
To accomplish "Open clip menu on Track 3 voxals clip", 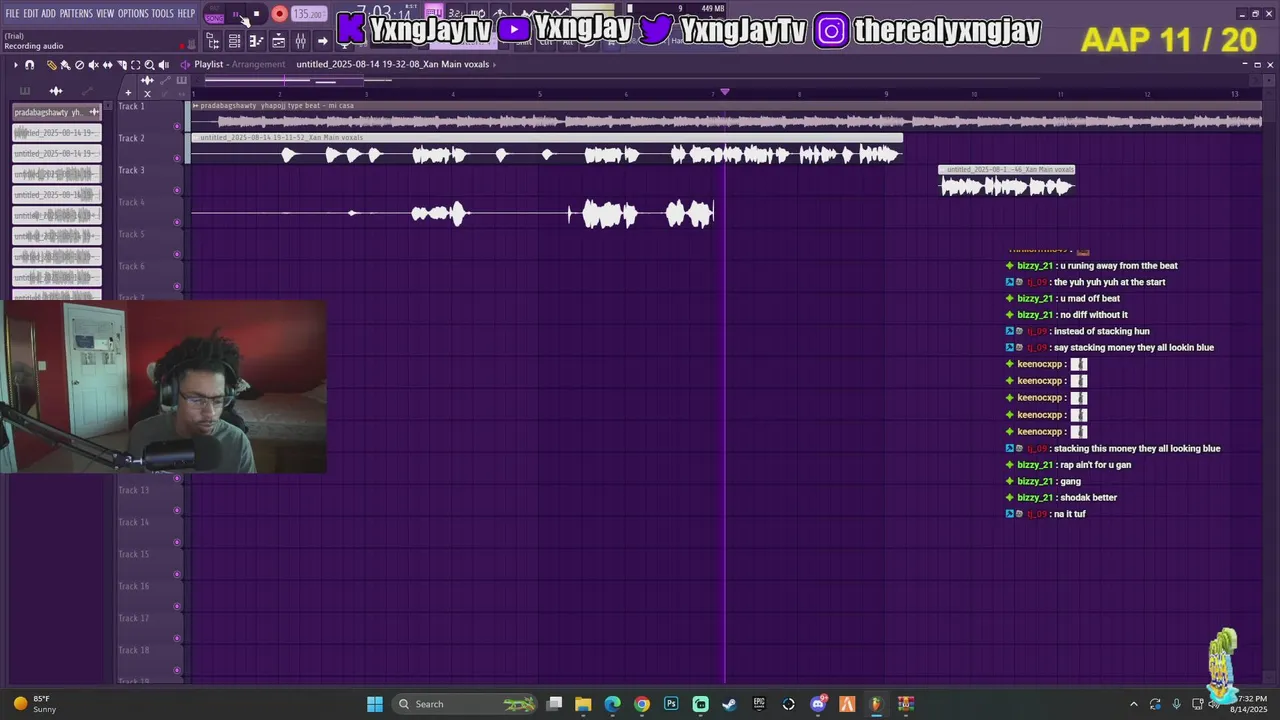I will (943, 170).
